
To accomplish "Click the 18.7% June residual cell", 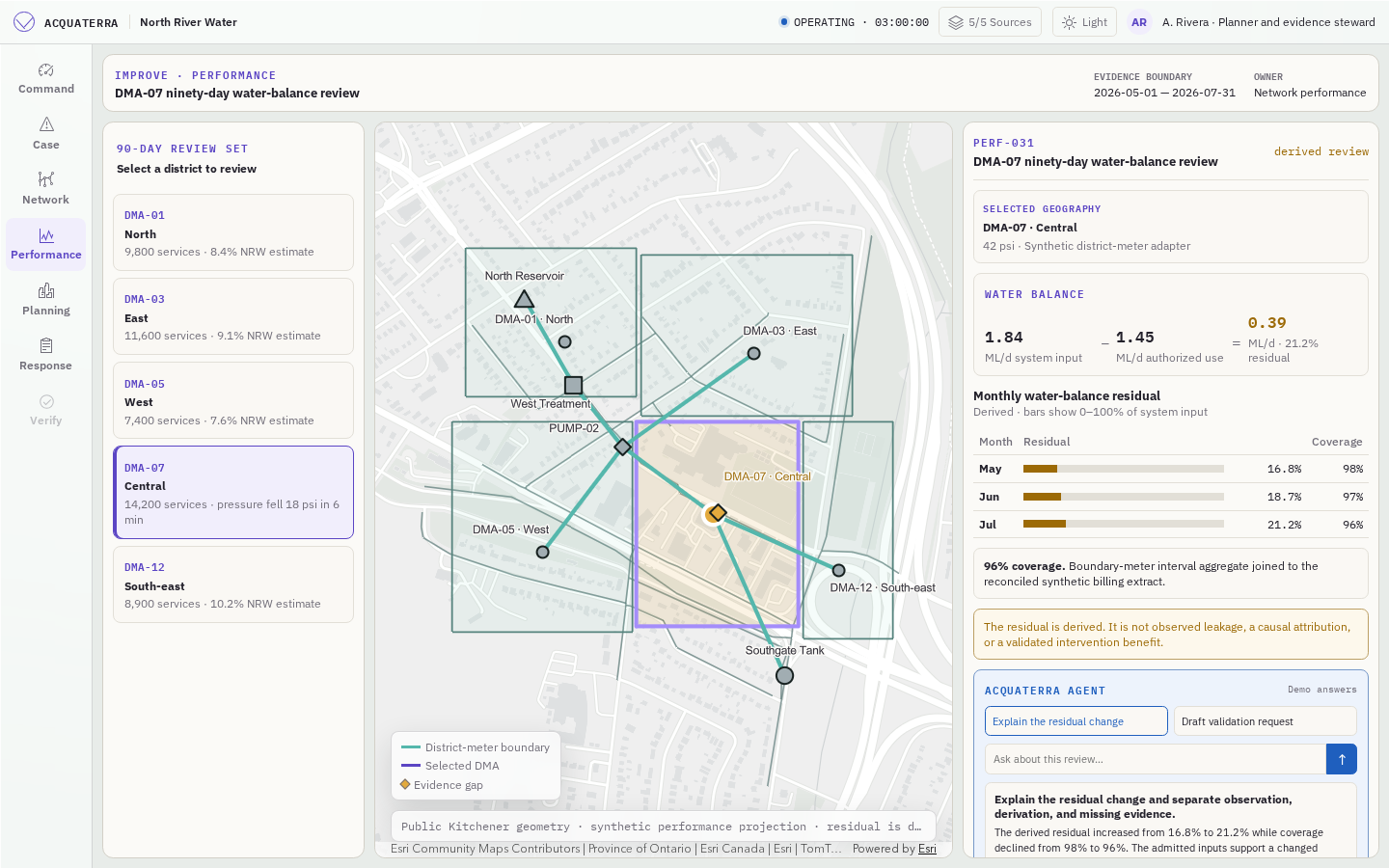I will 1284,497.
